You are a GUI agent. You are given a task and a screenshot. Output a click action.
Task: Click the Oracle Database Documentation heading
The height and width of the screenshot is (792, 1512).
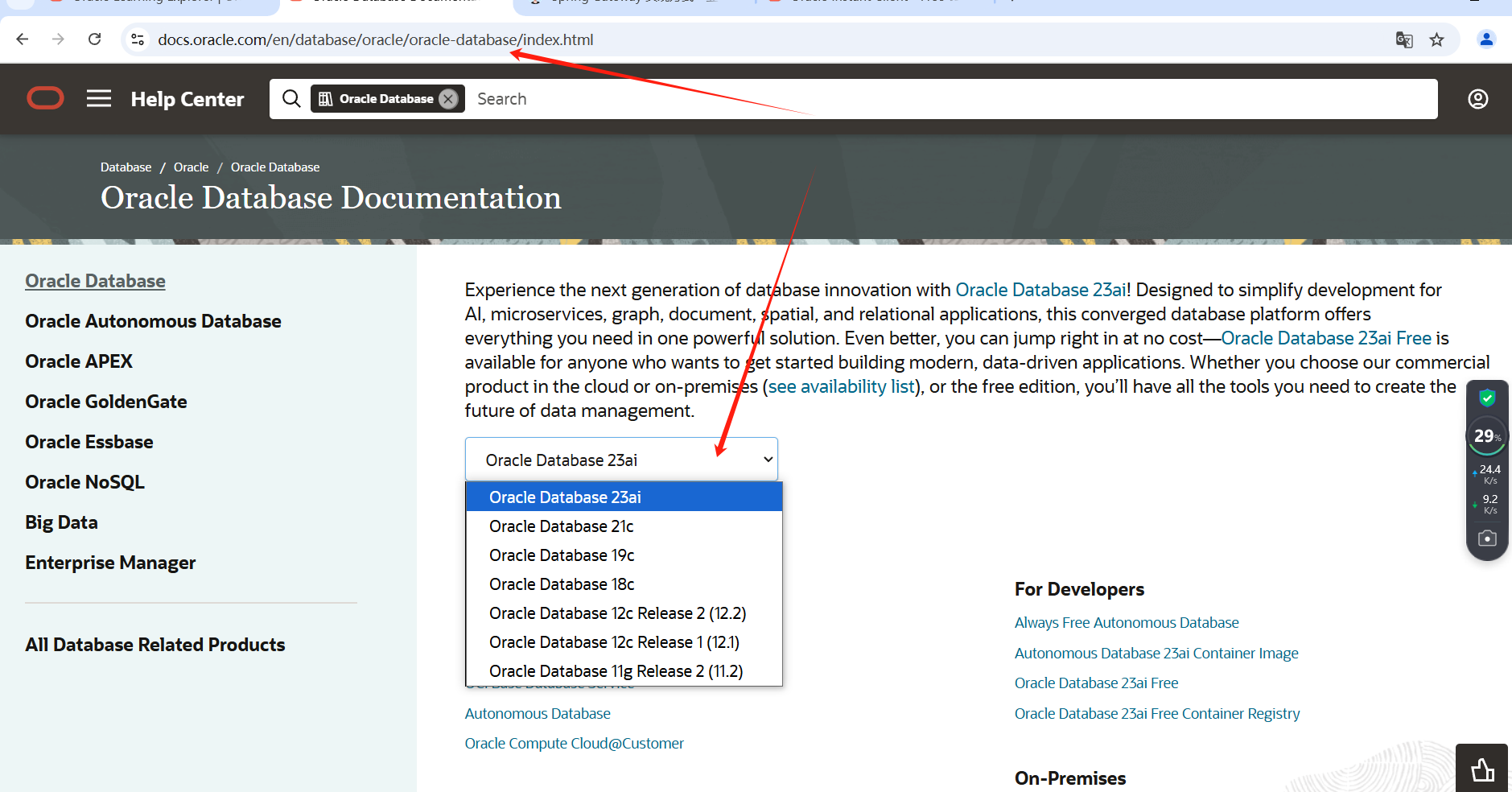coord(331,198)
